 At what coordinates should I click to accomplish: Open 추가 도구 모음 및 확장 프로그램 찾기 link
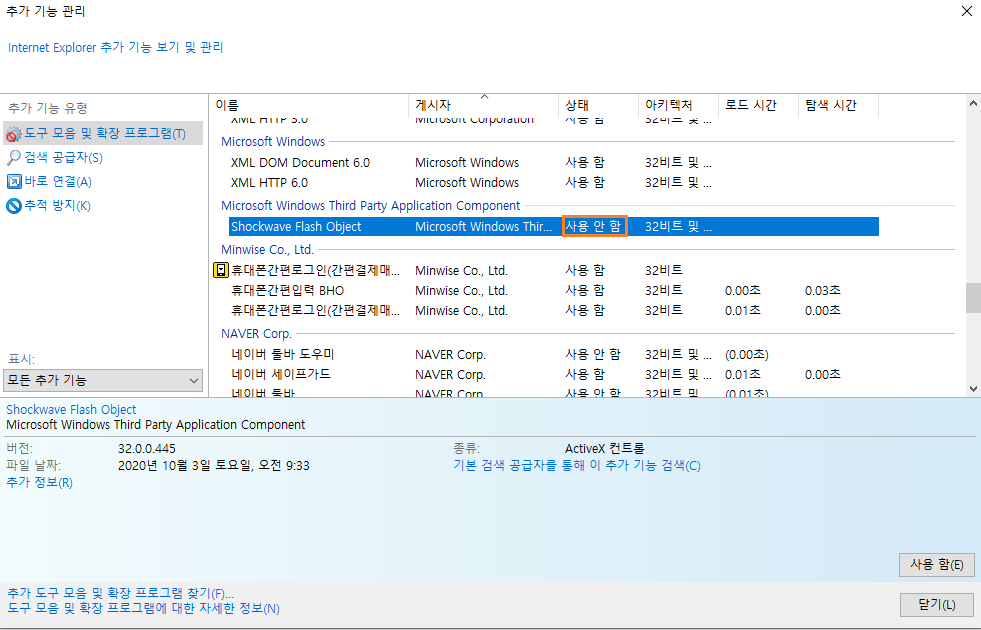pos(120,593)
